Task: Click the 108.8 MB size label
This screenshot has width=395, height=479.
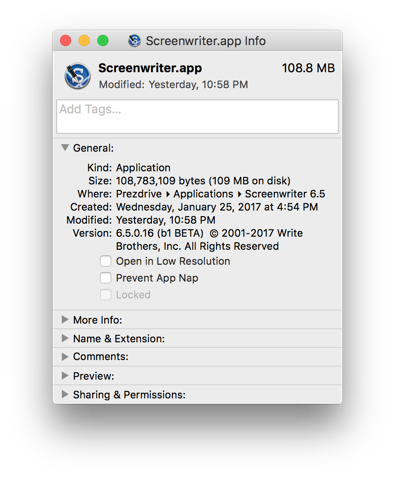Action: coord(308,68)
